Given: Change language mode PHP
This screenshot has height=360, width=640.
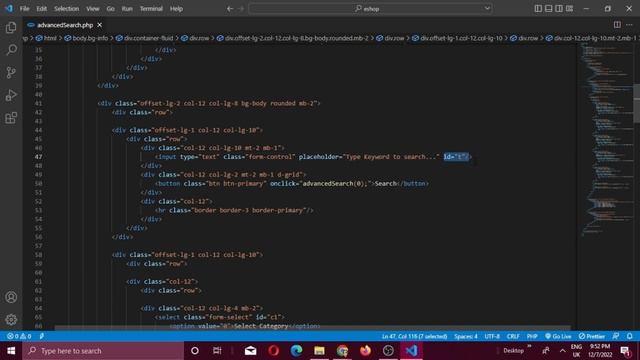Looking at the screenshot, I should (x=532, y=336).
